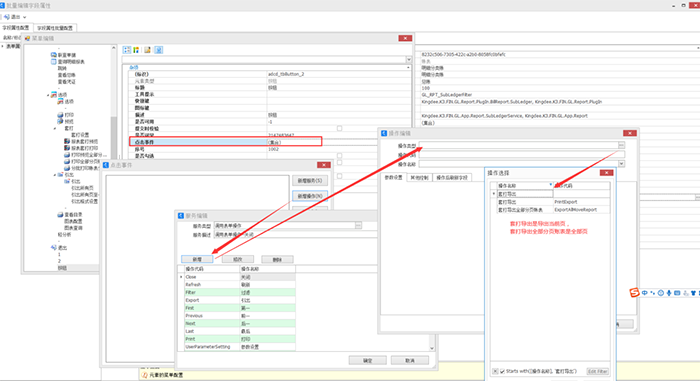Click the shirt skin icon on Sogou bar
The width and height of the screenshot is (700, 381).
click(x=693, y=293)
